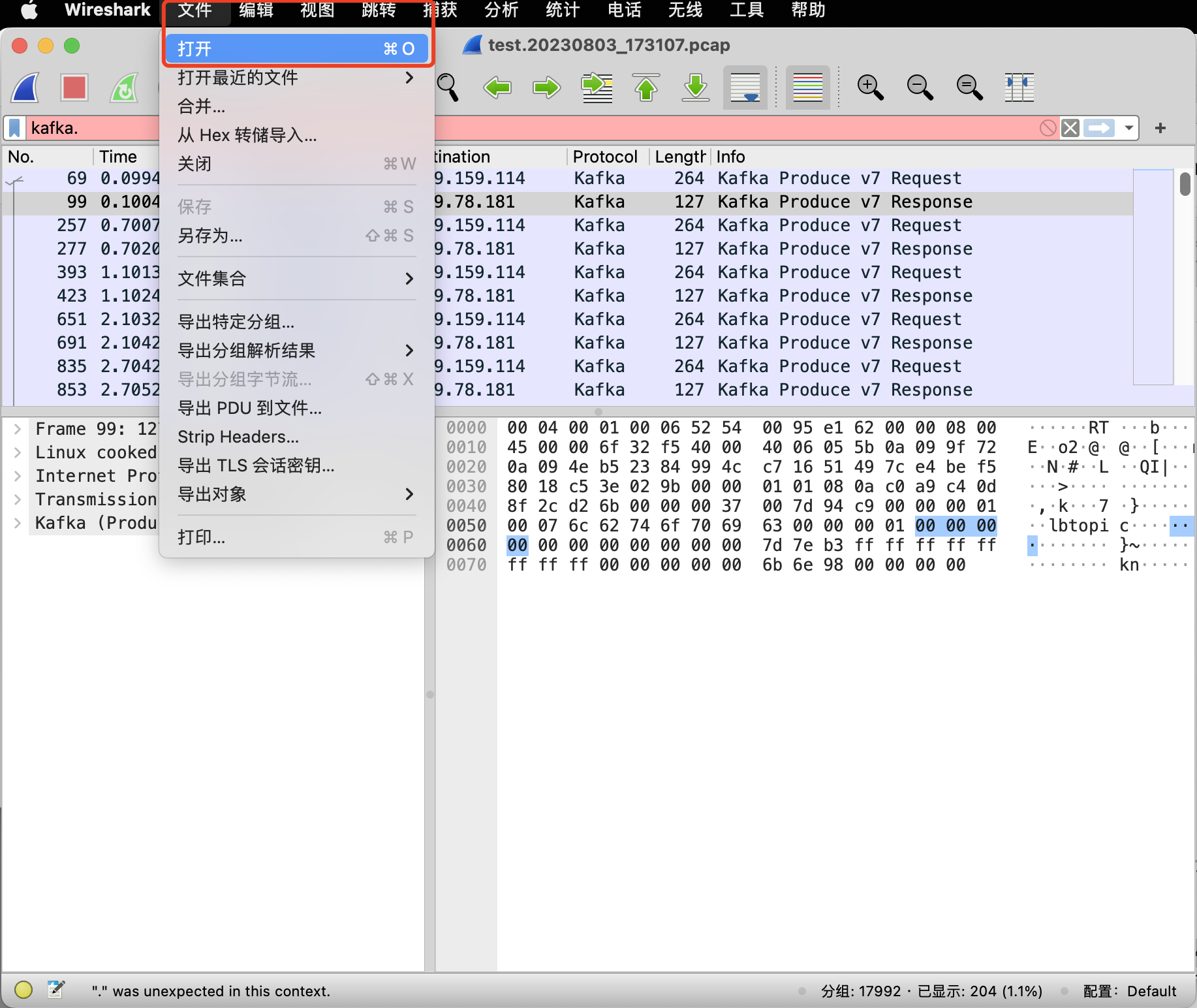The image size is (1197, 1008).
Task: Jump to last packet with down arrow icon
Action: point(696,87)
